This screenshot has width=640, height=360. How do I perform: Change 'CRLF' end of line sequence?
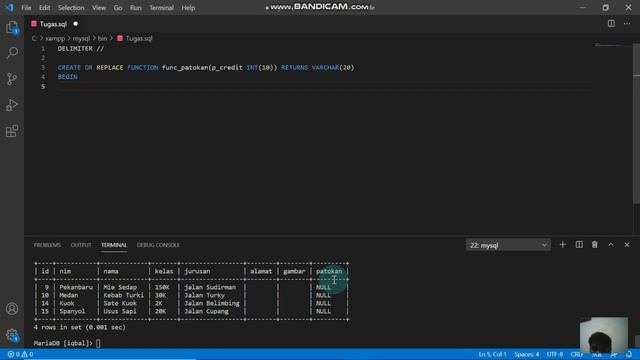pyautogui.click(x=576, y=354)
